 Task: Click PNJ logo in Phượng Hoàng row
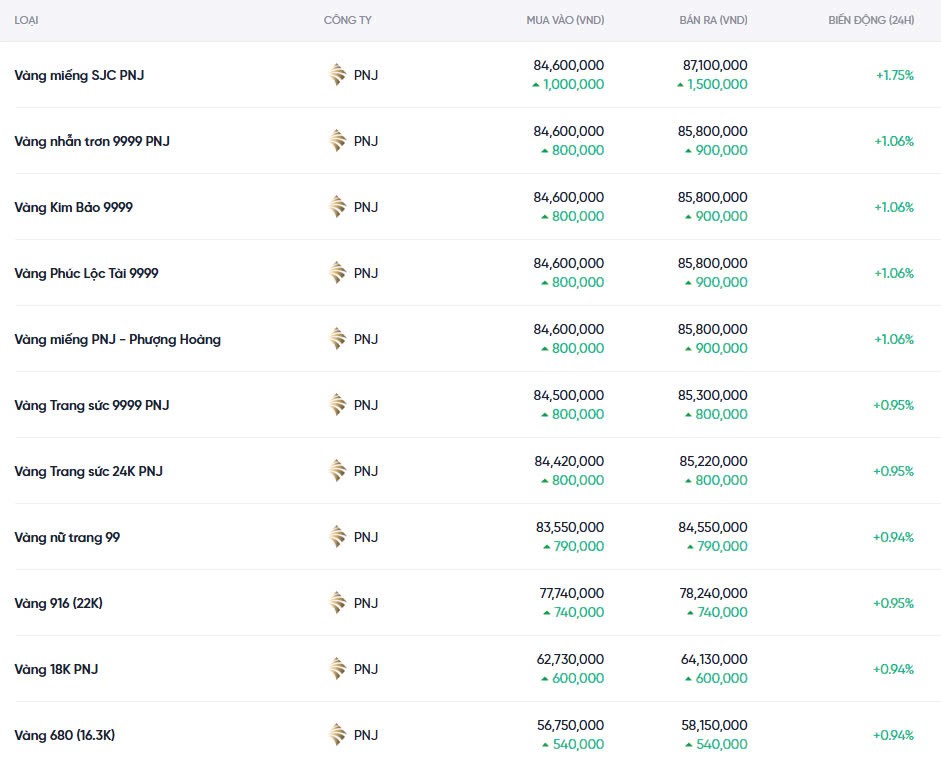pyautogui.click(x=338, y=339)
